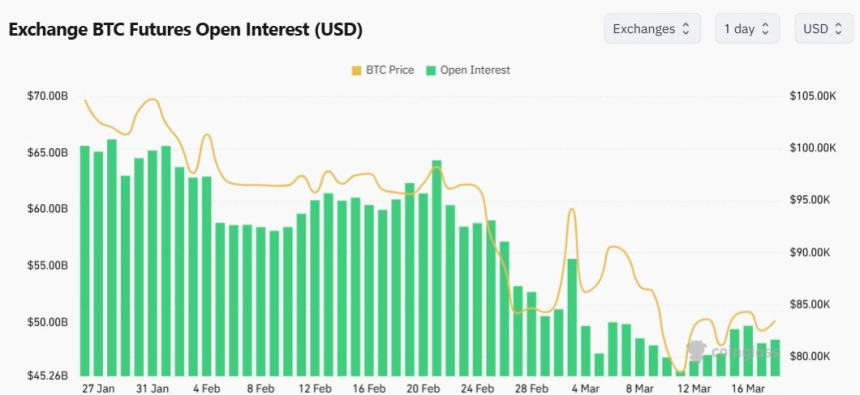Click the $70.00B left axis label

tap(47, 97)
